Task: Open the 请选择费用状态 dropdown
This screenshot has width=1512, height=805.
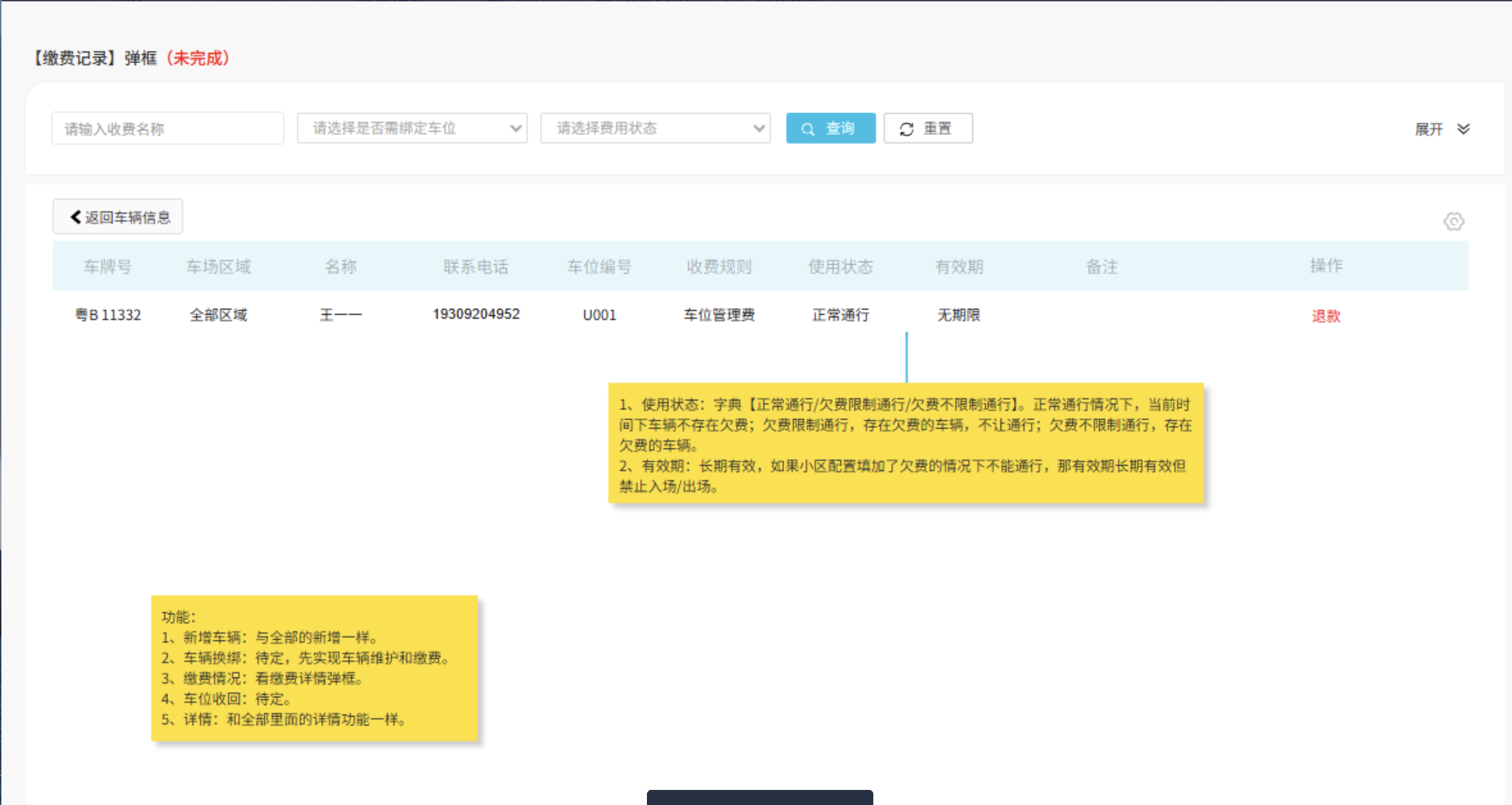Action: [655, 128]
